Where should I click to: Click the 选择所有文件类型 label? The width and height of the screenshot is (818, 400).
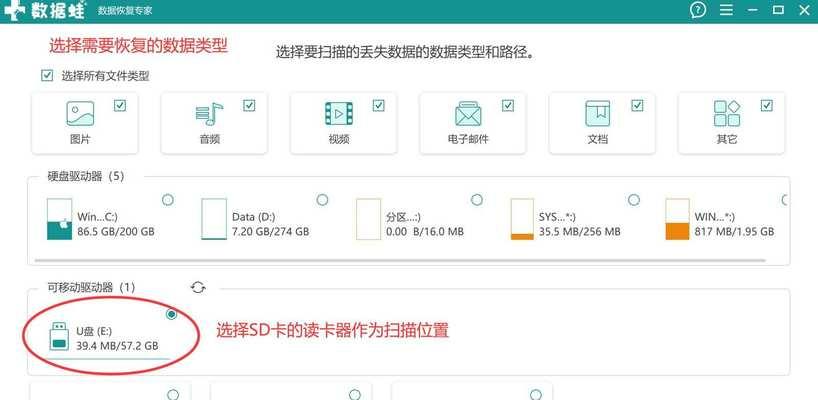click(x=105, y=76)
